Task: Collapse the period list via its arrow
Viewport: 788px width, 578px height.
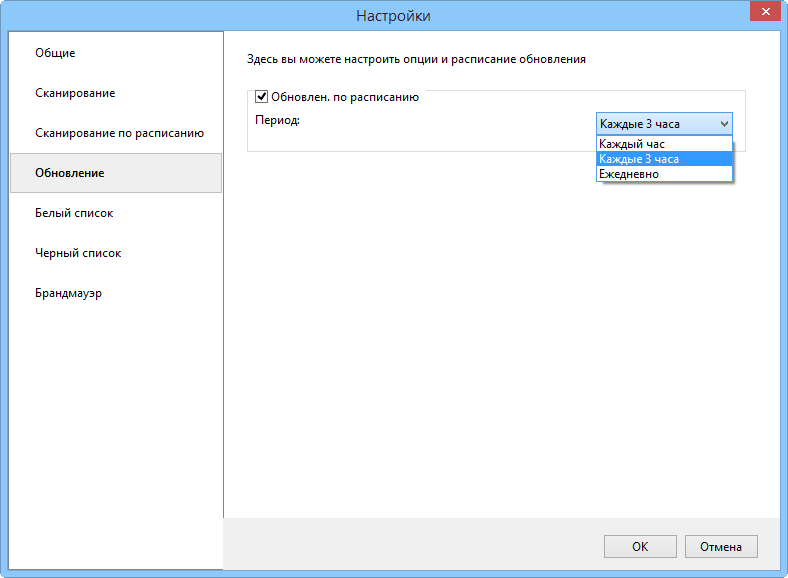Action: [724, 124]
